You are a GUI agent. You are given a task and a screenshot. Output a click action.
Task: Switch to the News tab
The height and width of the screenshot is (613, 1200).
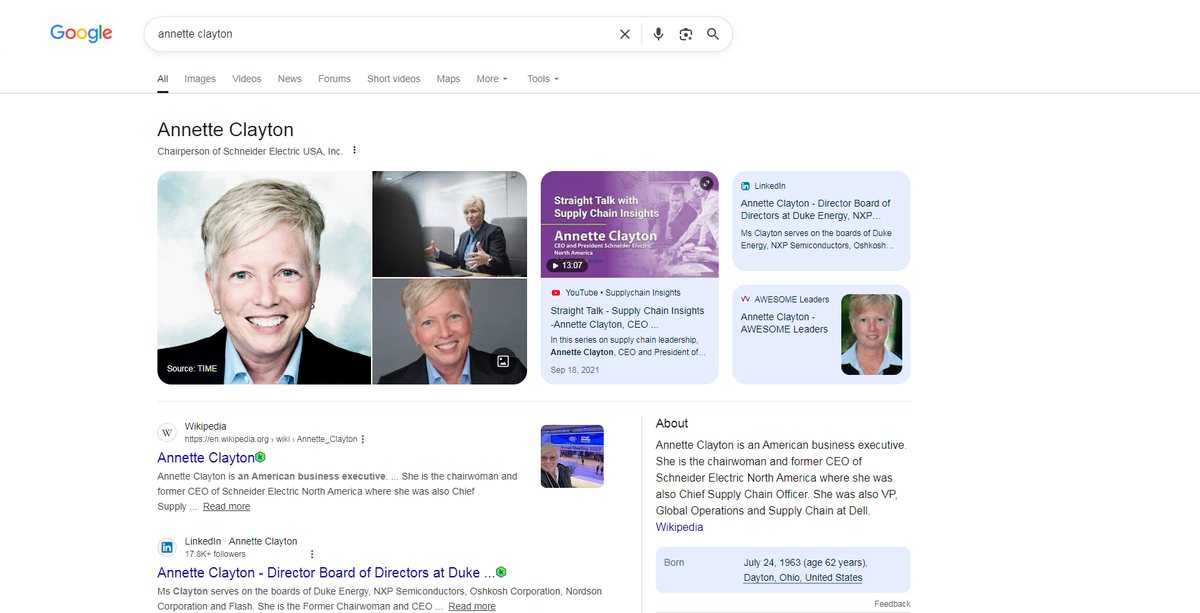tap(290, 79)
